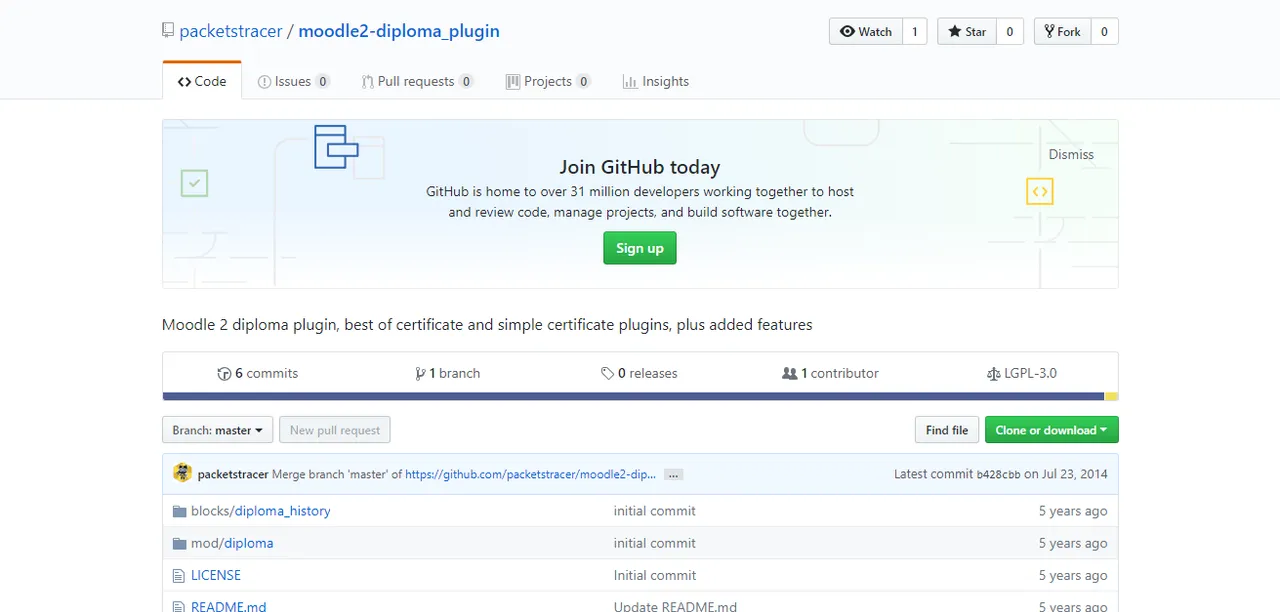Open the LGPL-3.0 license link
Viewport: 1280px width, 612px height.
1021,373
